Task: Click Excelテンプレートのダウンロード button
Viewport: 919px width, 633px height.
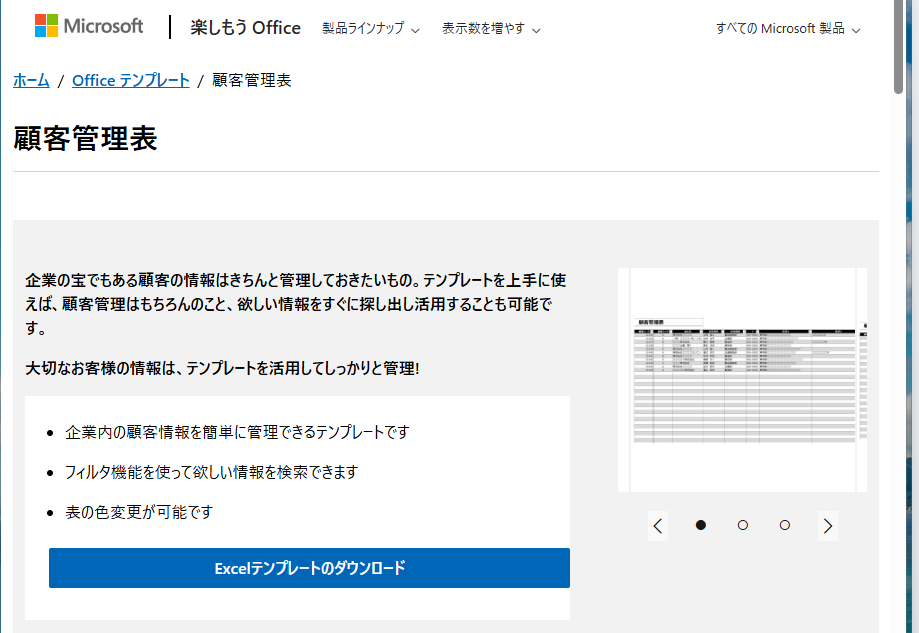Action: (309, 568)
